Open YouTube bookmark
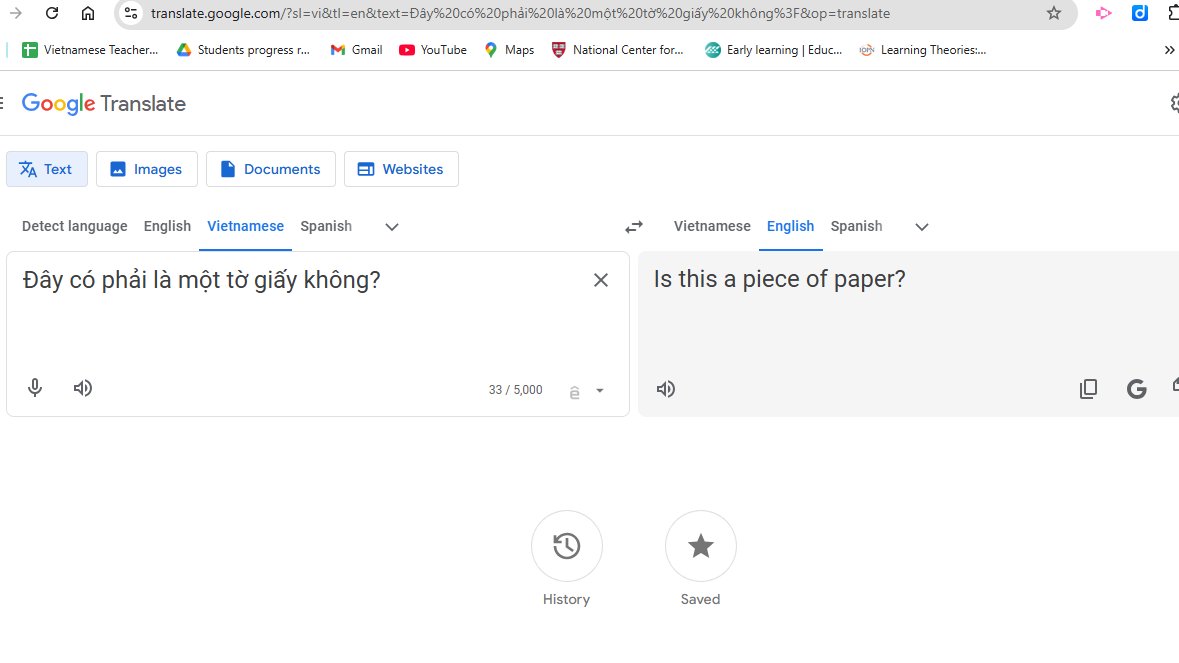This screenshot has width=1179, height=663. point(433,50)
